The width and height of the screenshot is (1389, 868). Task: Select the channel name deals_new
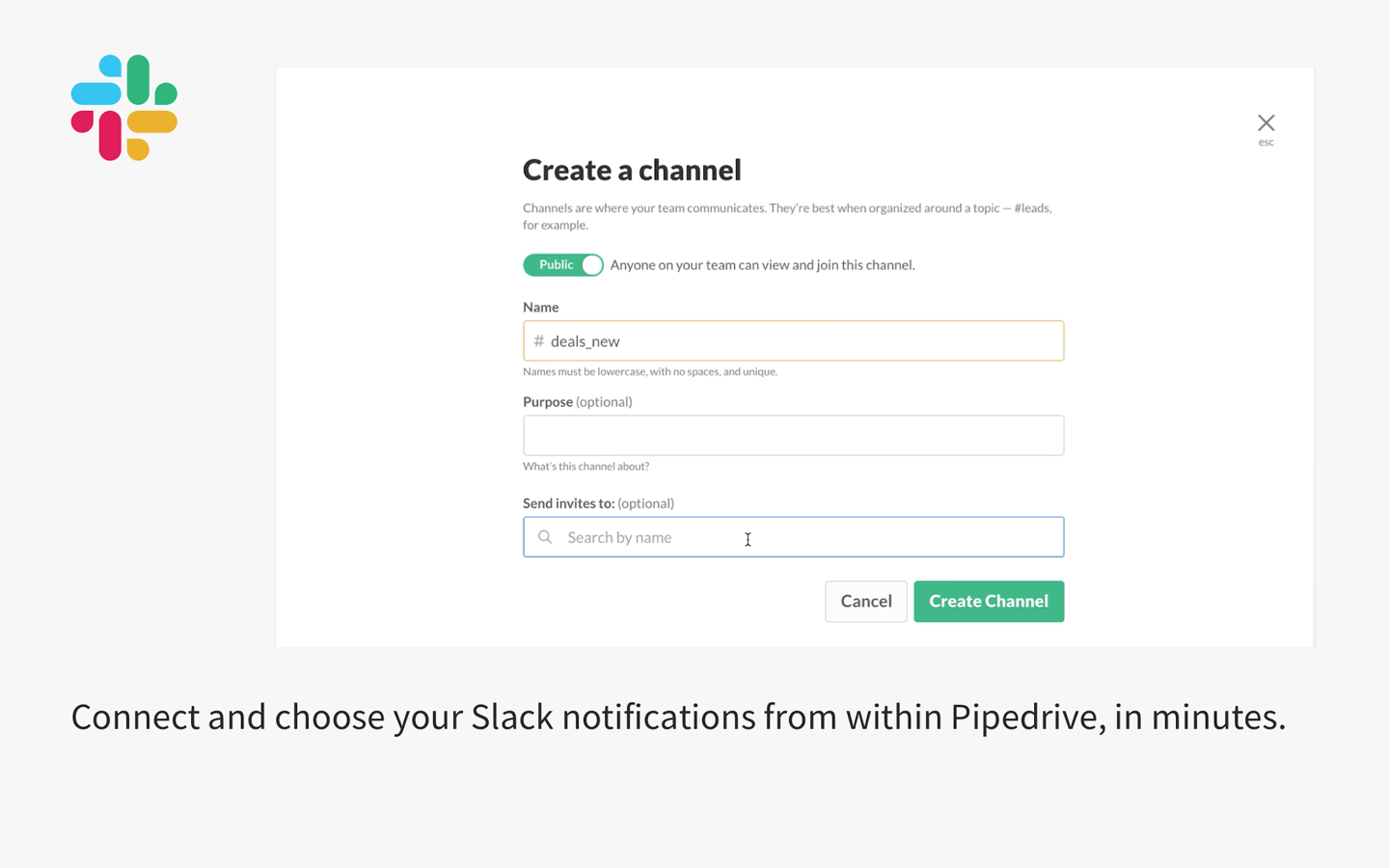coord(584,340)
